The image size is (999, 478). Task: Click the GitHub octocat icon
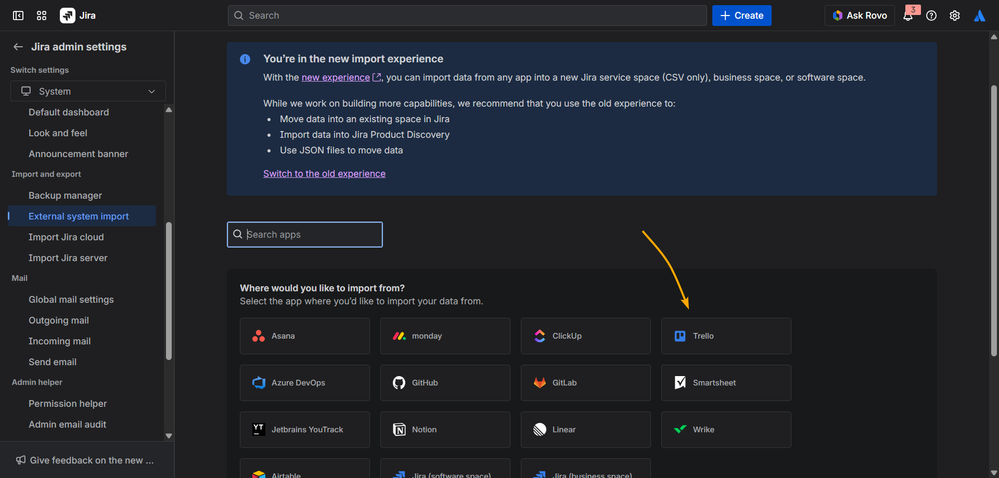click(x=399, y=383)
